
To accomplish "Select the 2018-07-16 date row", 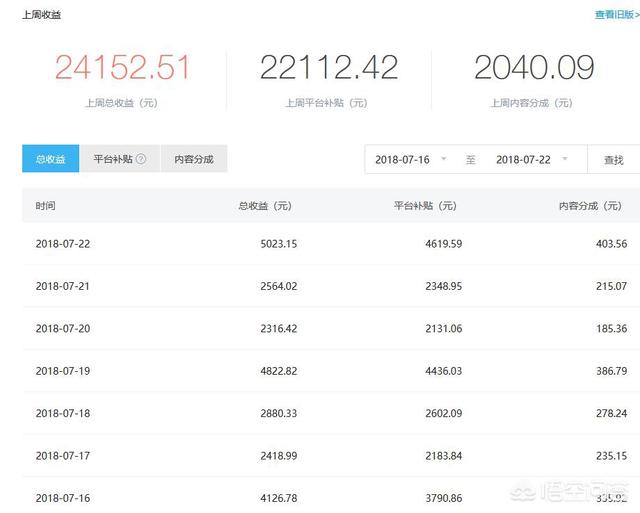I will [331, 495].
